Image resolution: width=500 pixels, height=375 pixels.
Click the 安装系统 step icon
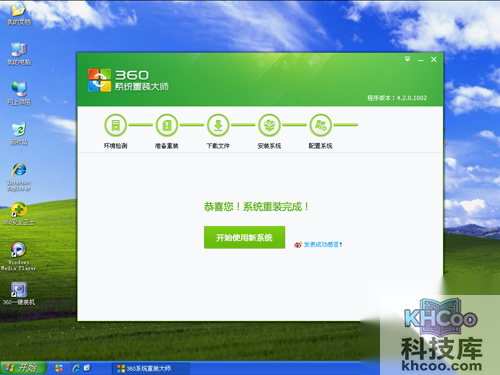coord(269,125)
